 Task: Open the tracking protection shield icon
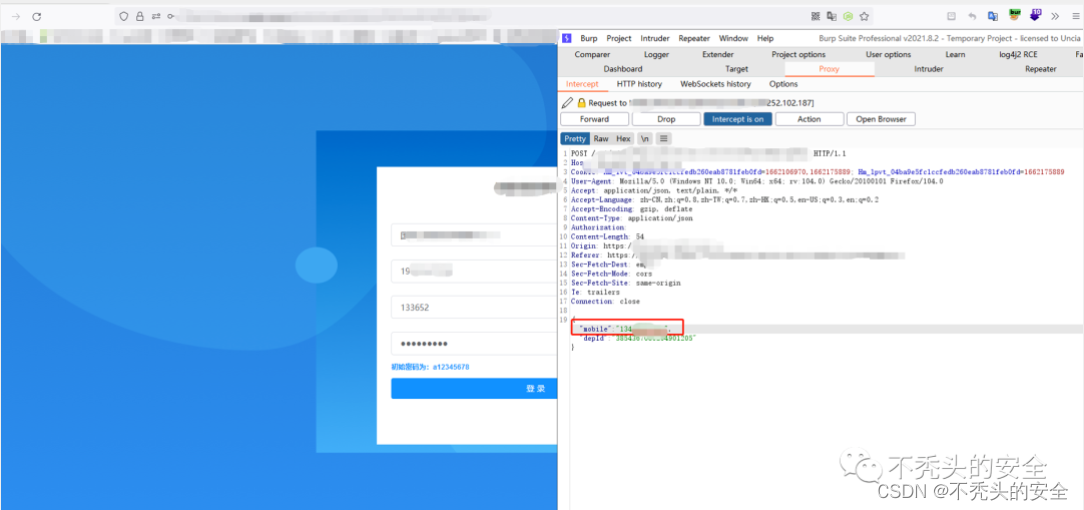click(124, 16)
